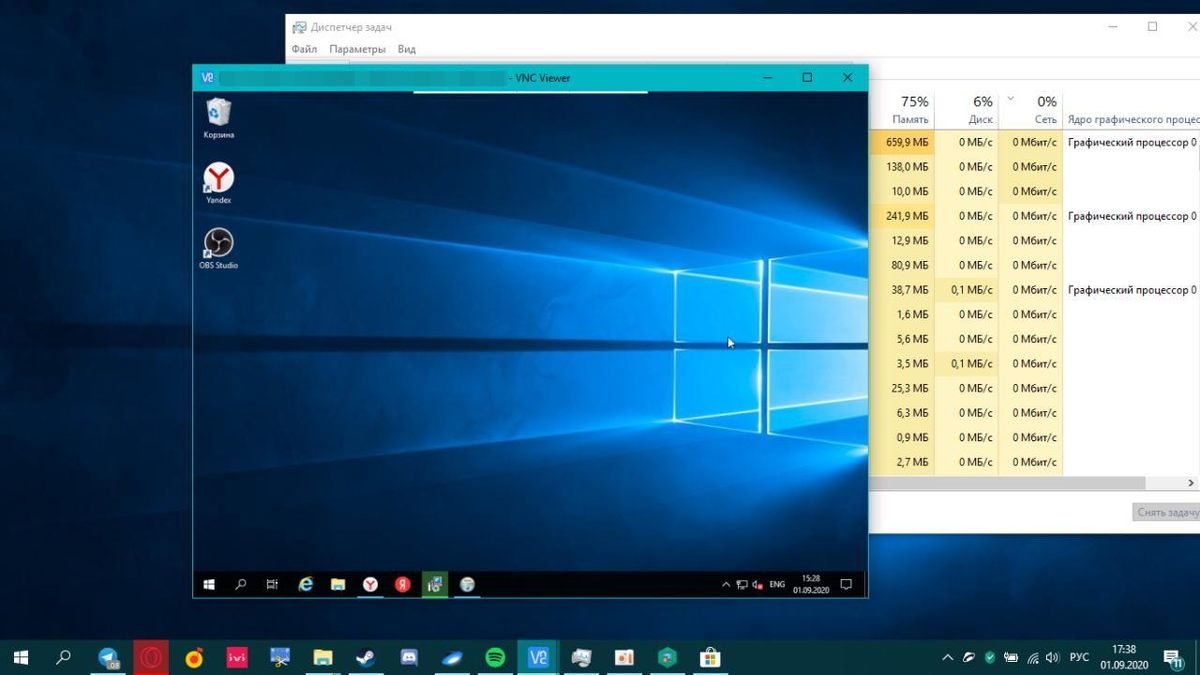The image size is (1200, 675).
Task: Click the «Снять задачу» button in Task Manager
Action: pyautogui.click(x=1166, y=512)
